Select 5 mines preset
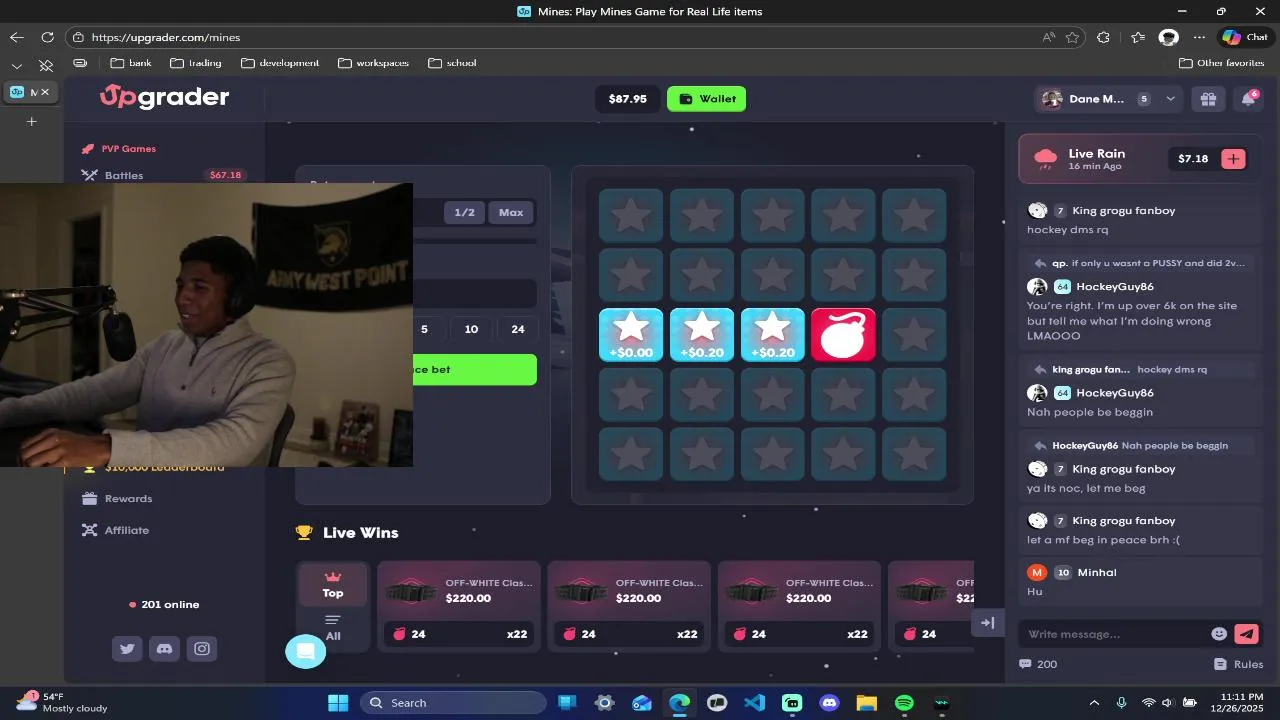Screen dimensions: 1280x720 point(424,329)
